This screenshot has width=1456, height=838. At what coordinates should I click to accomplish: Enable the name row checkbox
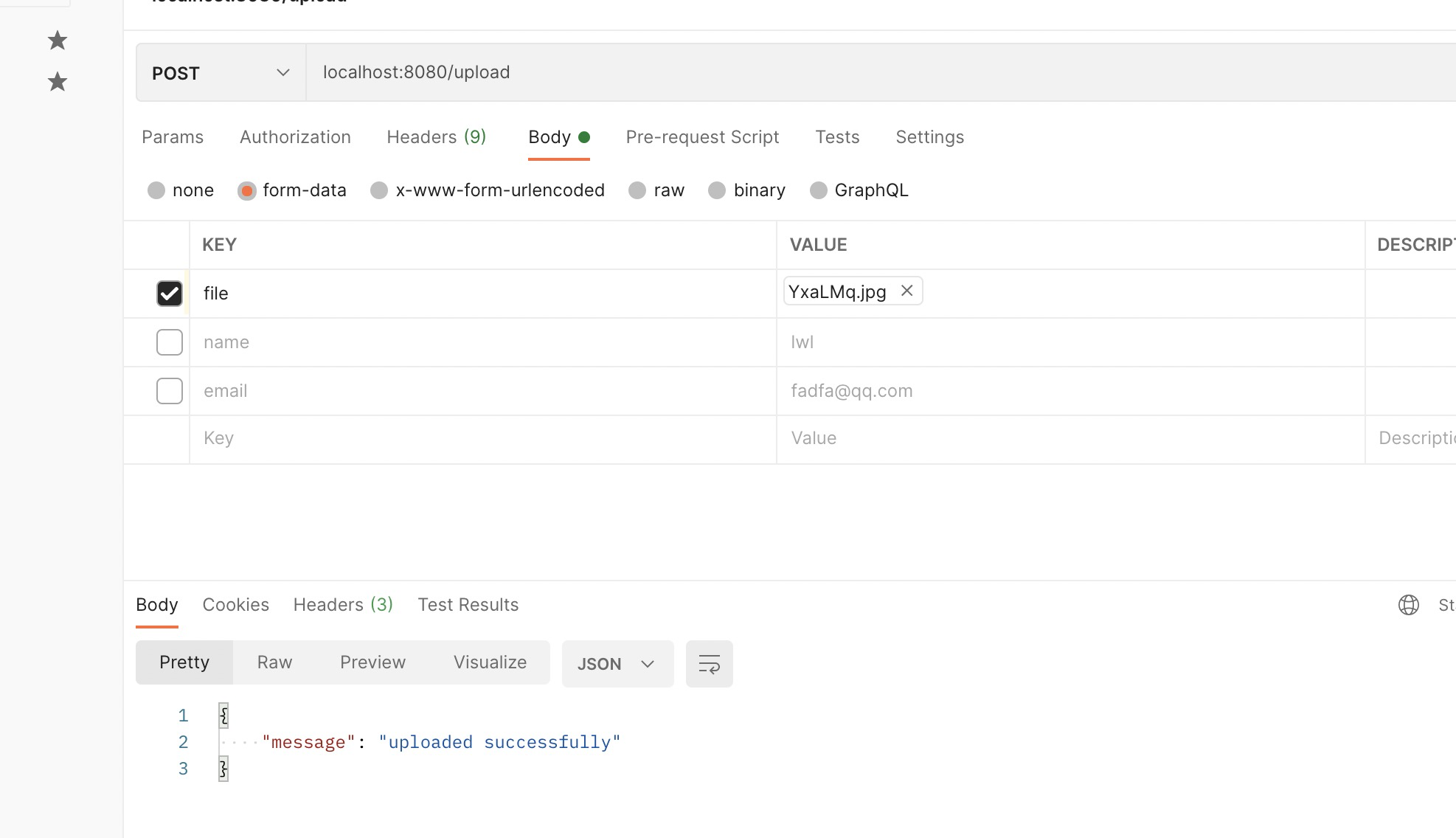pyautogui.click(x=170, y=342)
